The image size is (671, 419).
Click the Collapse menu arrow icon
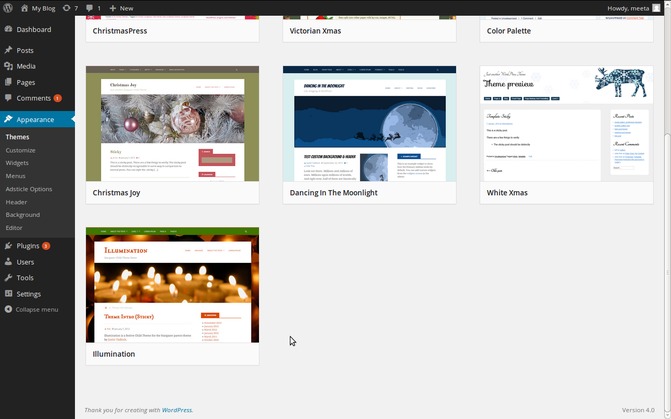coord(8,309)
